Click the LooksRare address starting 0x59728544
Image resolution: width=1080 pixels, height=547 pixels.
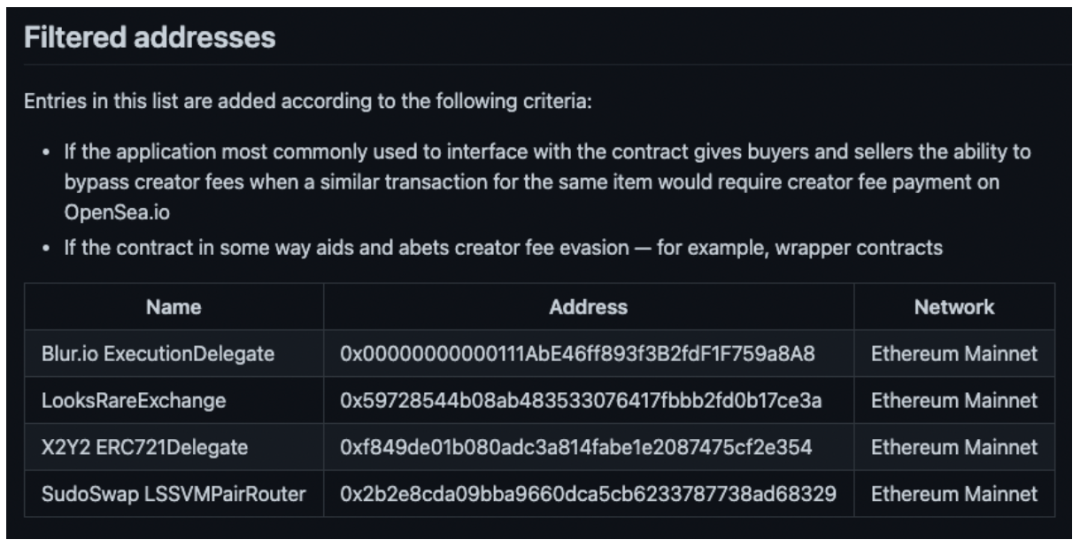click(x=581, y=400)
